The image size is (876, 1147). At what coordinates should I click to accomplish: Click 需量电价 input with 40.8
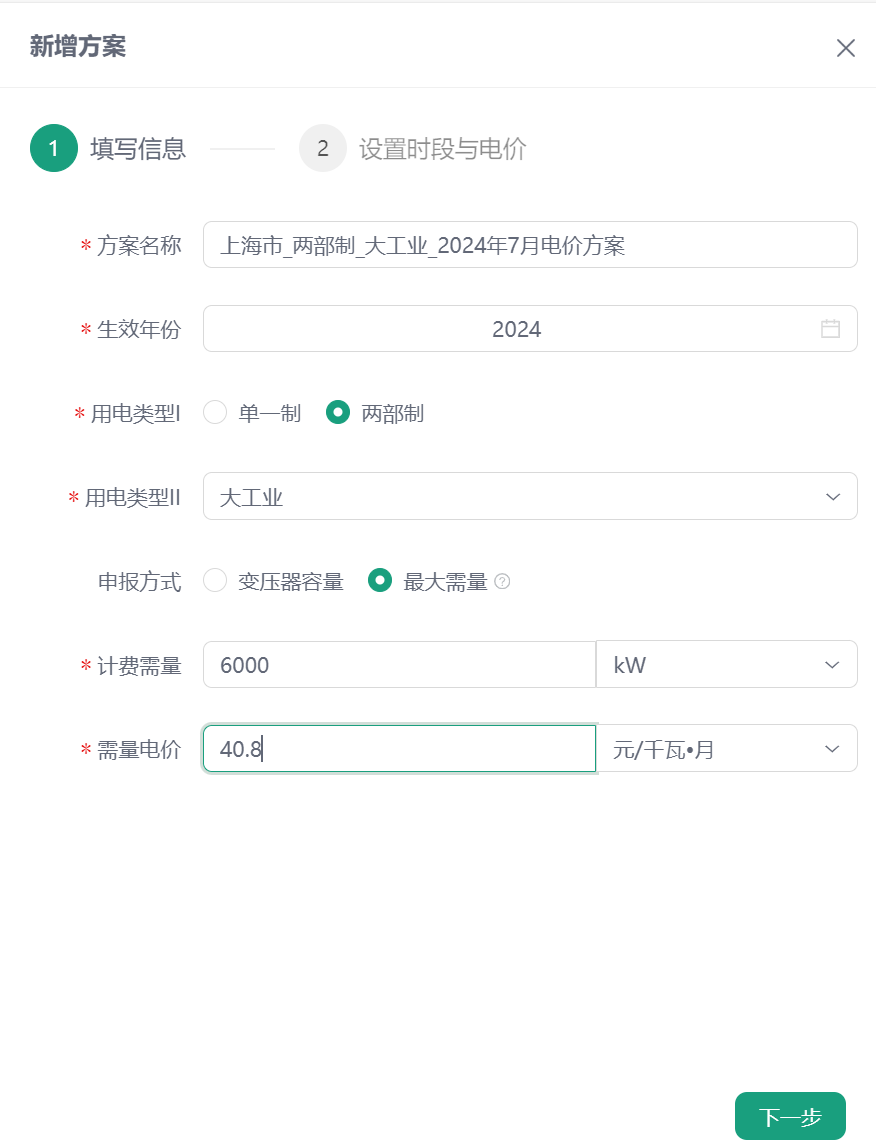coord(399,749)
